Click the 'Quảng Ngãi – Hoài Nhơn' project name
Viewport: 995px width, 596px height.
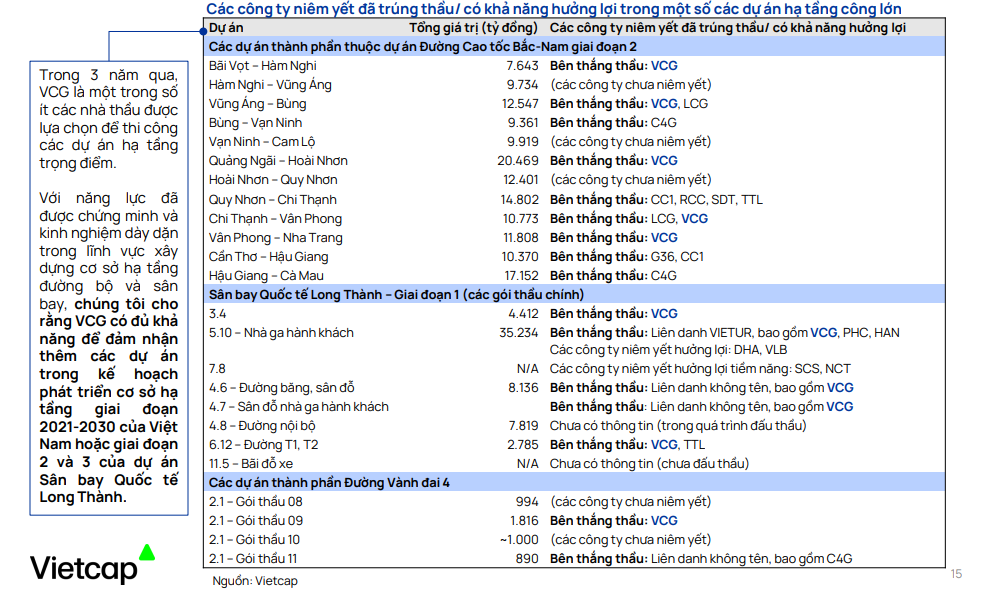tap(279, 161)
